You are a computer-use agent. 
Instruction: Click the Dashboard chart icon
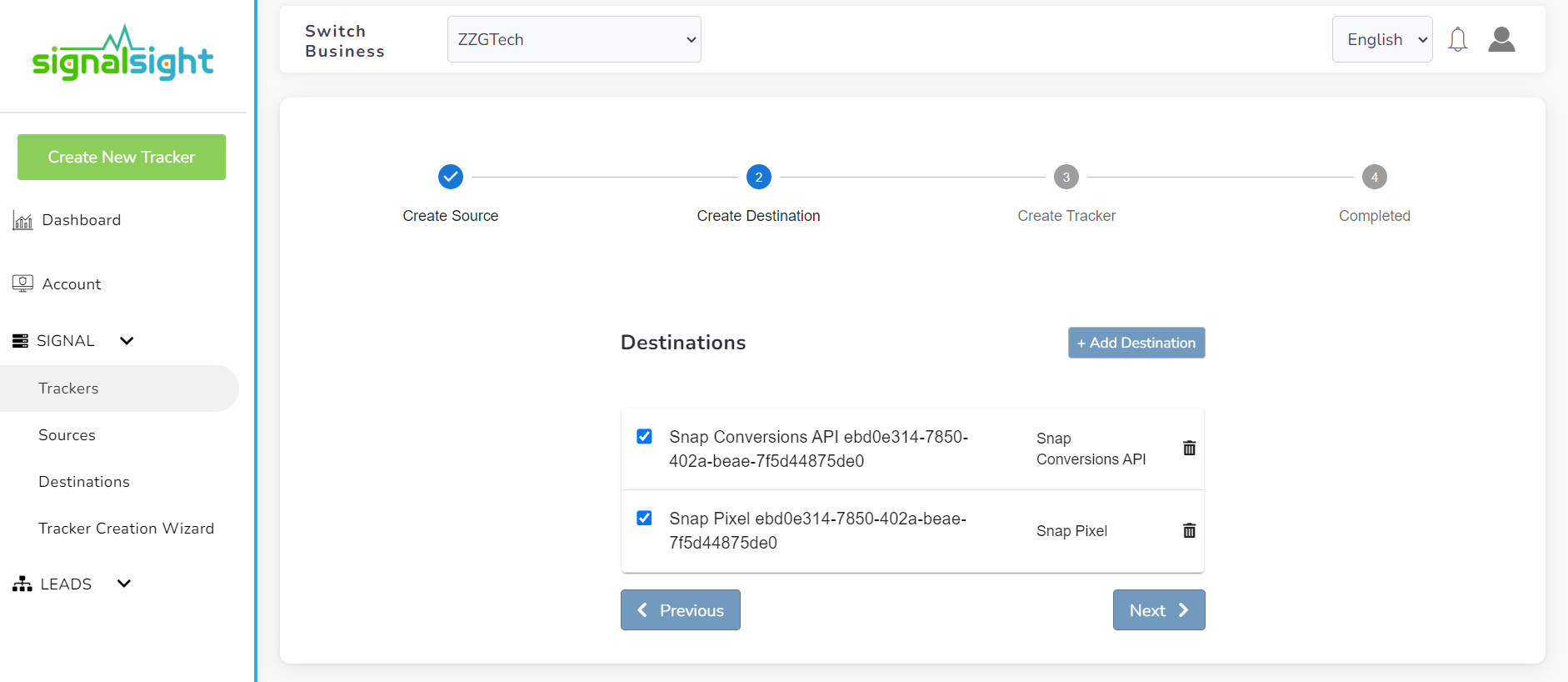(x=22, y=220)
